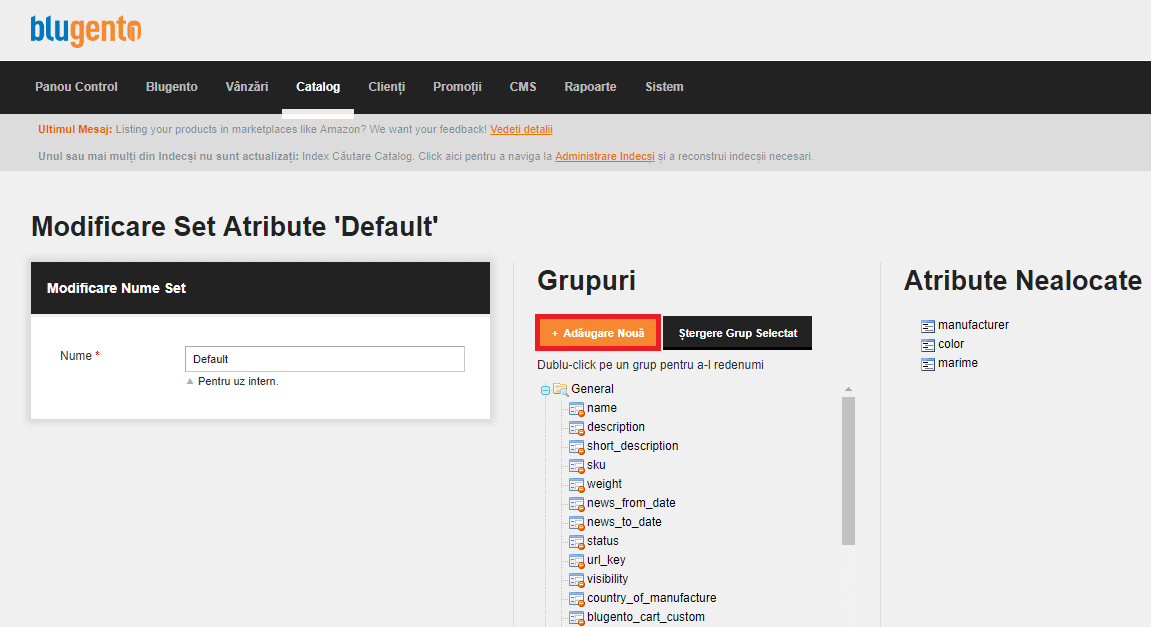Select the short_description attribute label
Viewport: 1151px width, 627px height.
[x=633, y=446]
